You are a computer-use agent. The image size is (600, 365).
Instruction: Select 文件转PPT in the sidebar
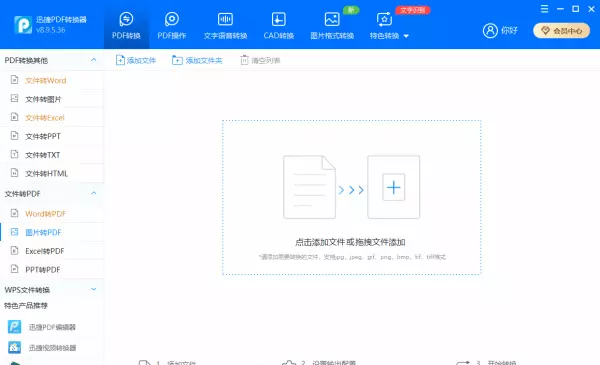tap(52, 136)
